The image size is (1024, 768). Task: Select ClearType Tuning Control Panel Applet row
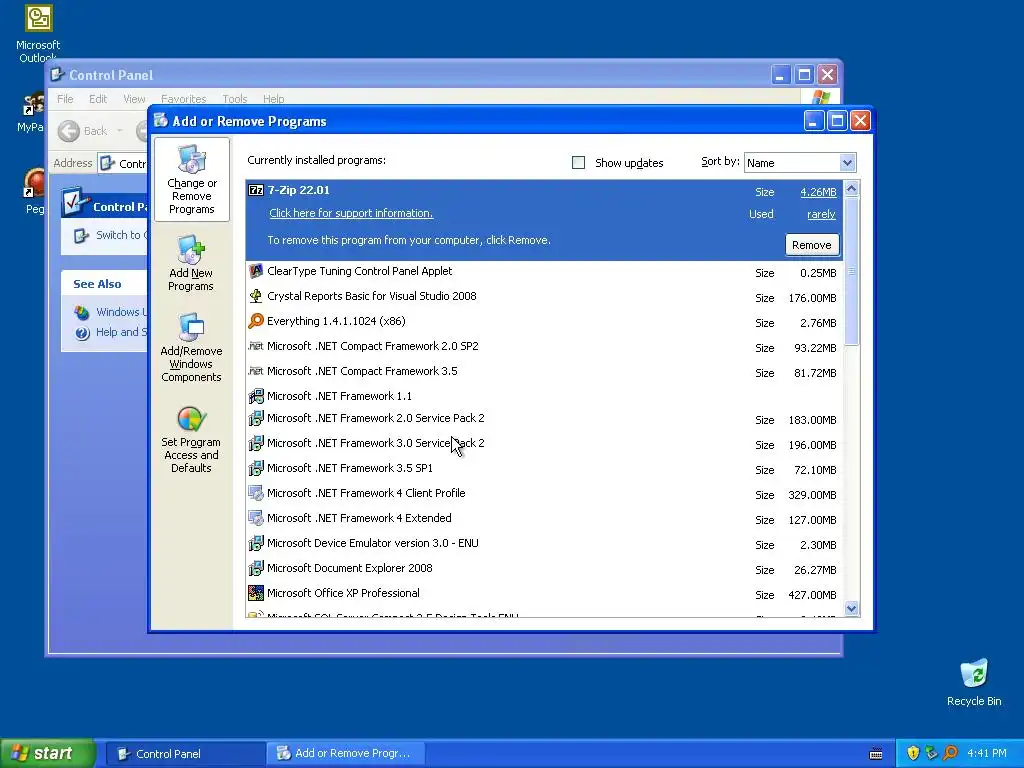tap(545, 272)
